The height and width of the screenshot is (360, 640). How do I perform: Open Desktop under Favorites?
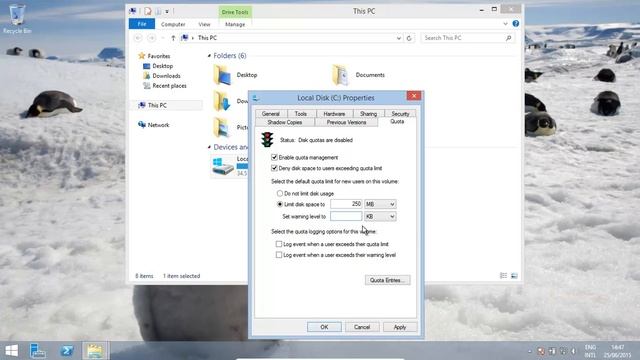[162, 66]
